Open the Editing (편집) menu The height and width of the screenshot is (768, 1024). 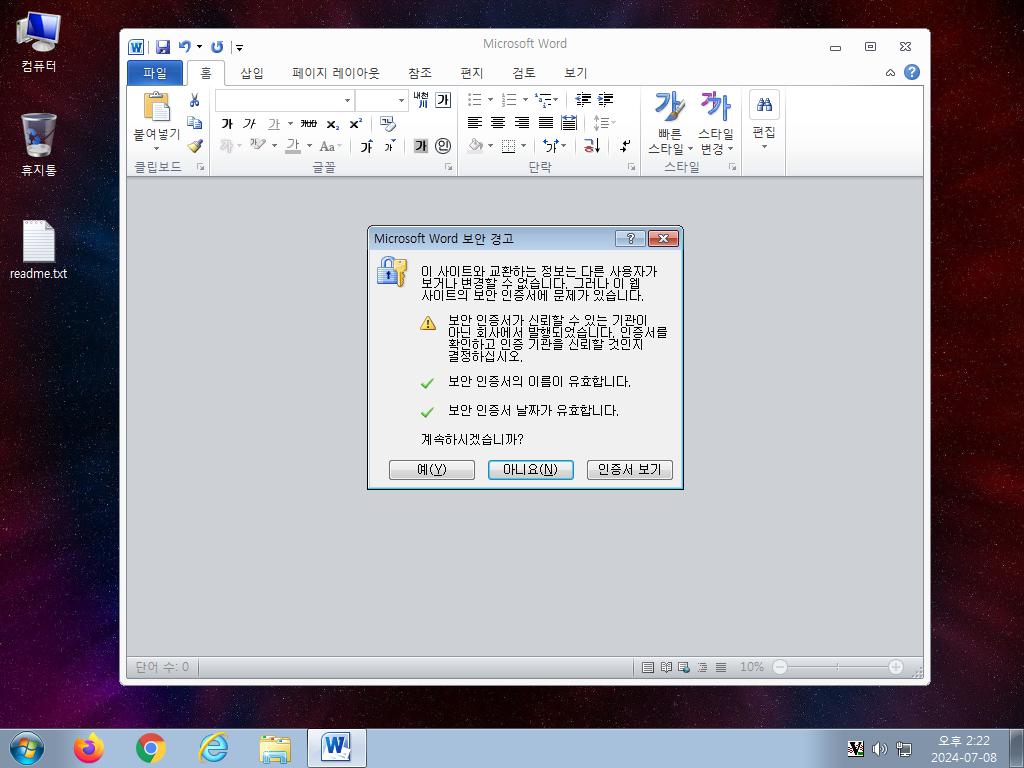click(763, 122)
